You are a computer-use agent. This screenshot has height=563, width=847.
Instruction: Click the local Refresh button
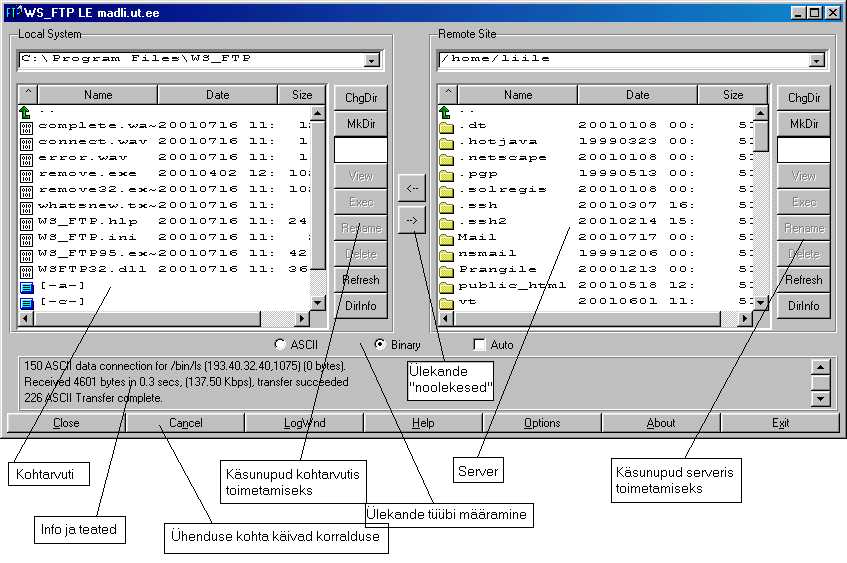tap(361, 280)
